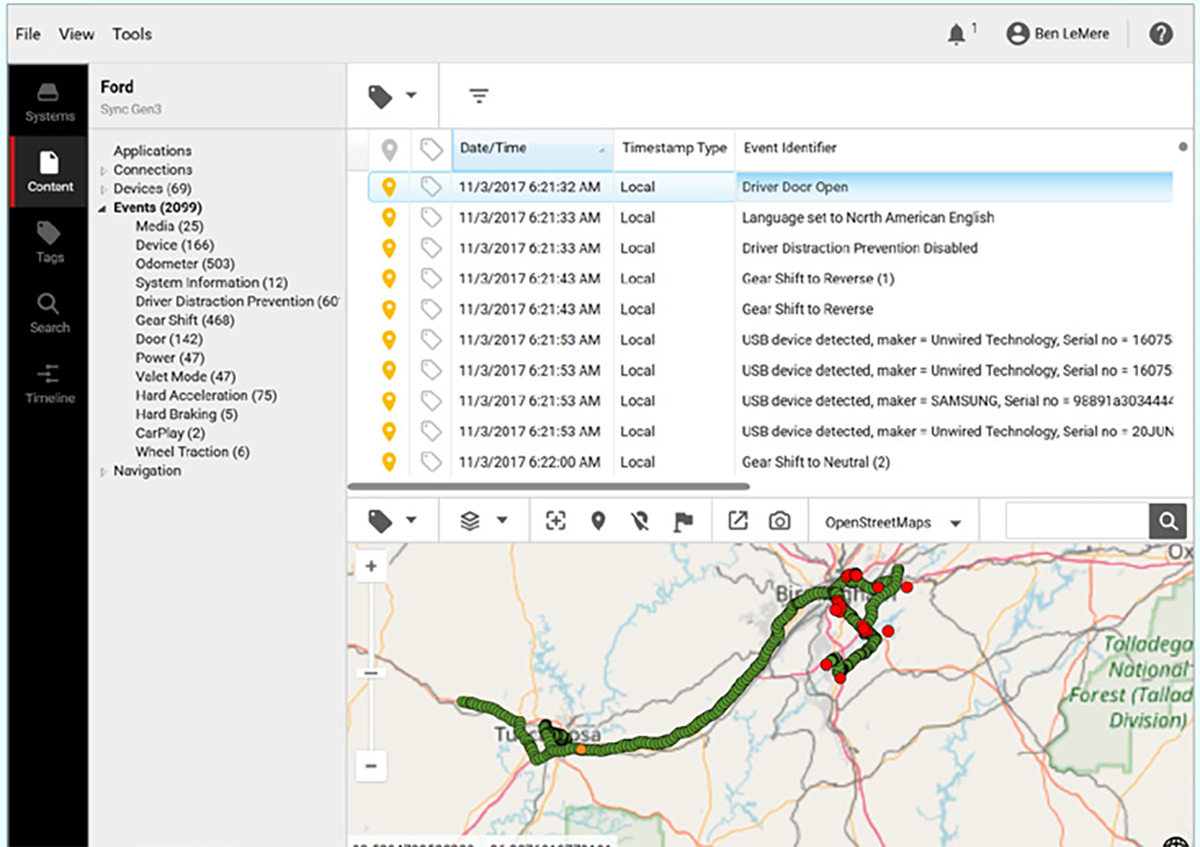Click the map search magnifier button

[1167, 521]
